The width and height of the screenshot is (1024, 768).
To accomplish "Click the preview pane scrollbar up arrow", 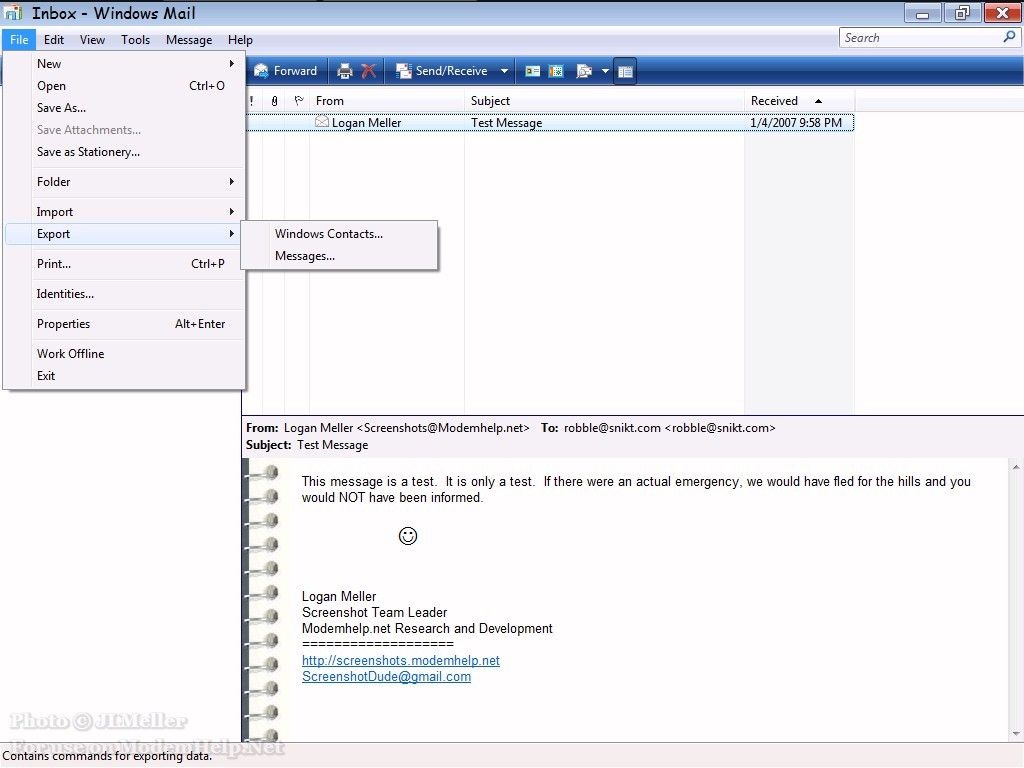I will [x=1016, y=467].
